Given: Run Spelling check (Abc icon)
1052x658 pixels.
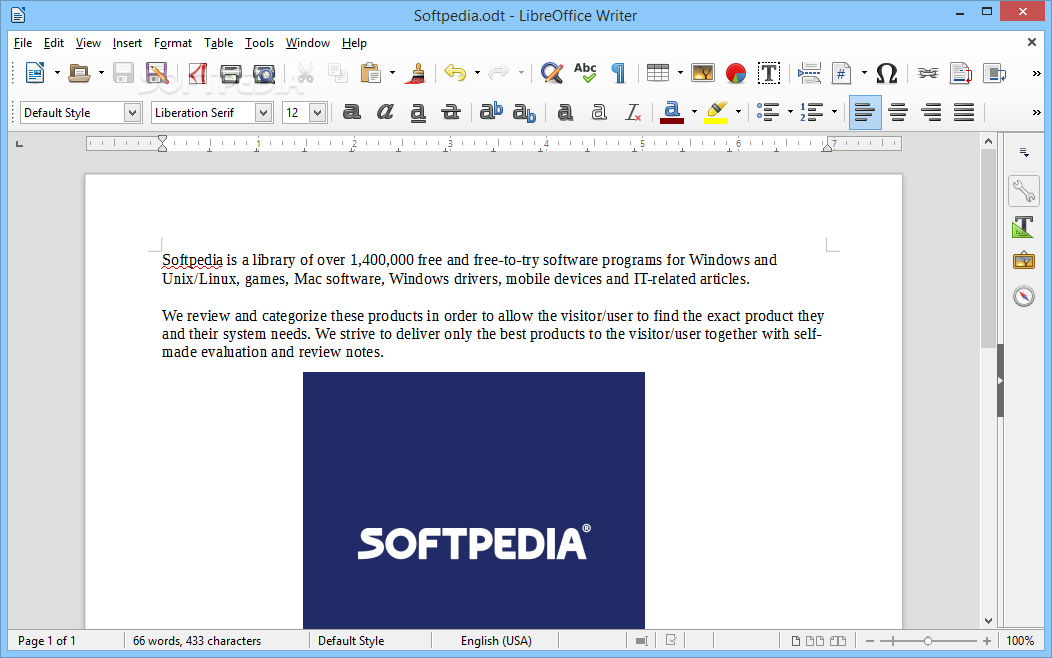Looking at the screenshot, I should coord(585,72).
